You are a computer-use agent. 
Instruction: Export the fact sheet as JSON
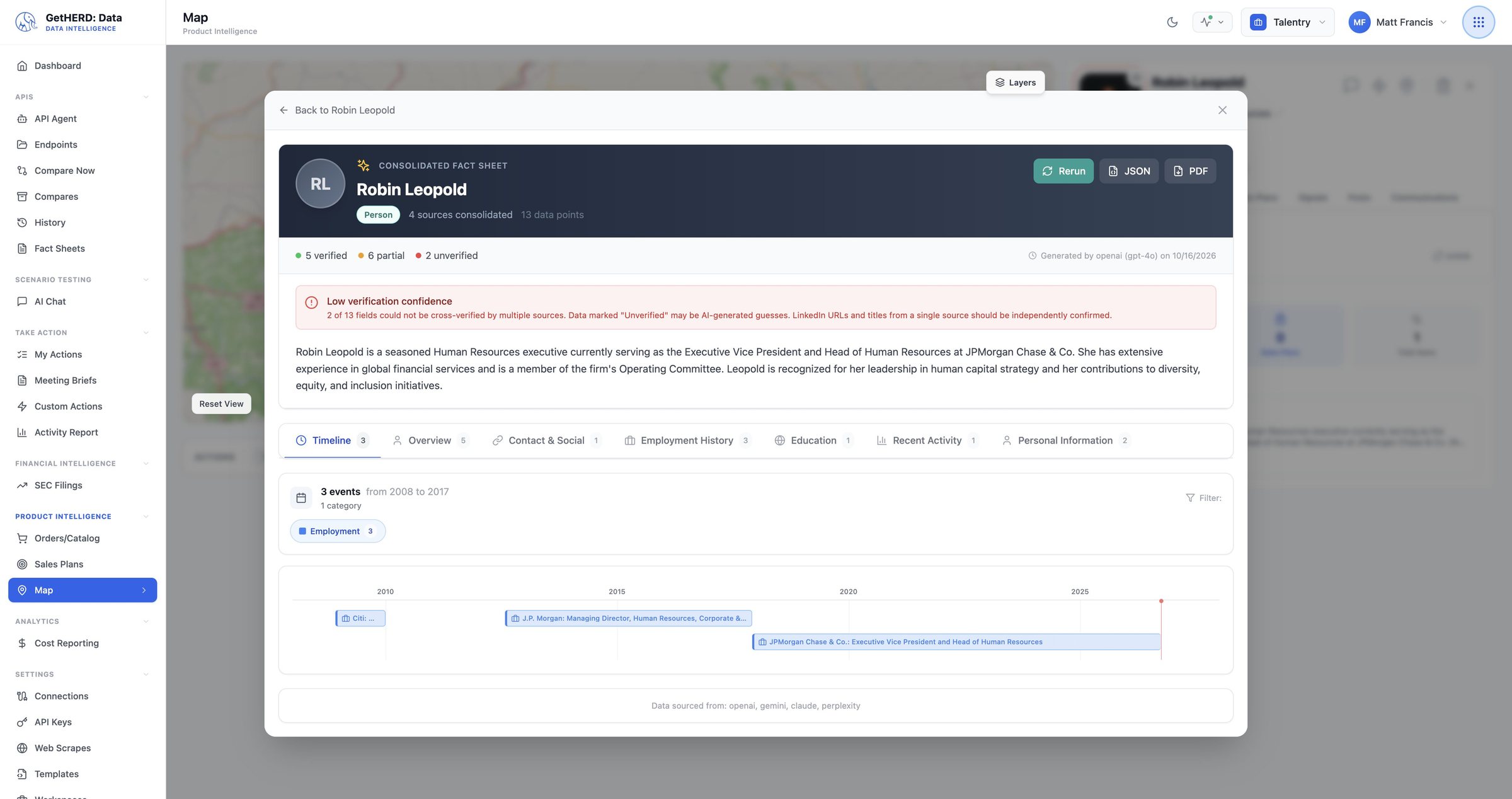click(1129, 171)
